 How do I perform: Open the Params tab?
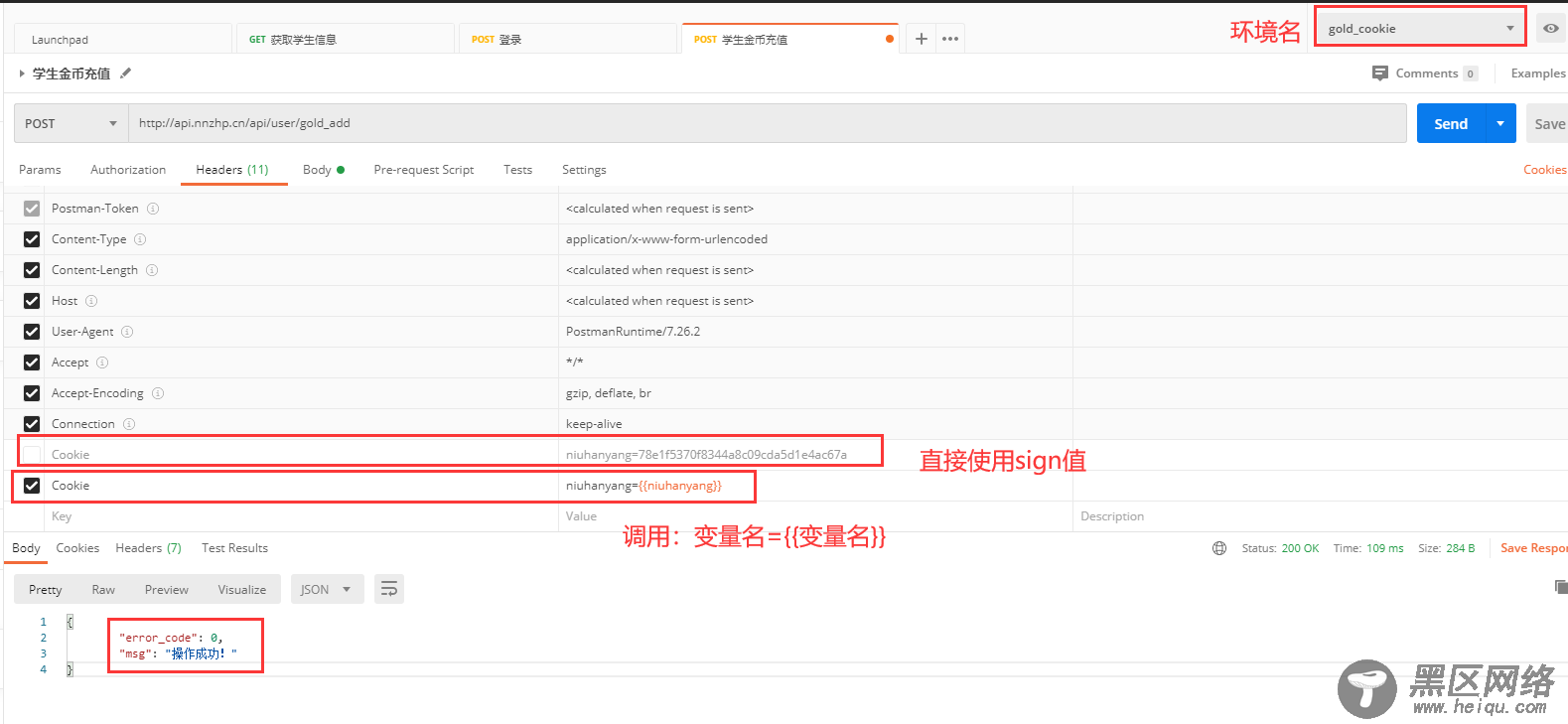40,170
